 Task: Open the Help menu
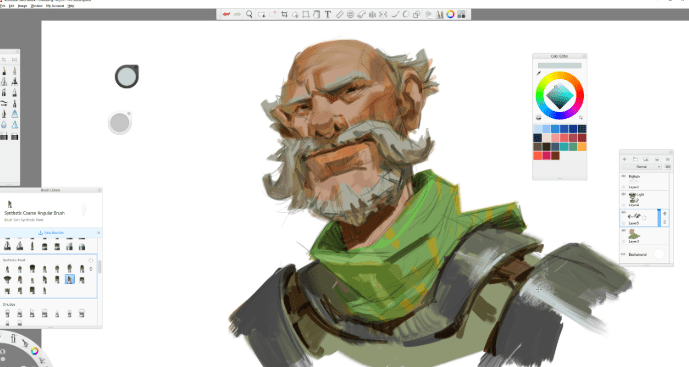71,6
